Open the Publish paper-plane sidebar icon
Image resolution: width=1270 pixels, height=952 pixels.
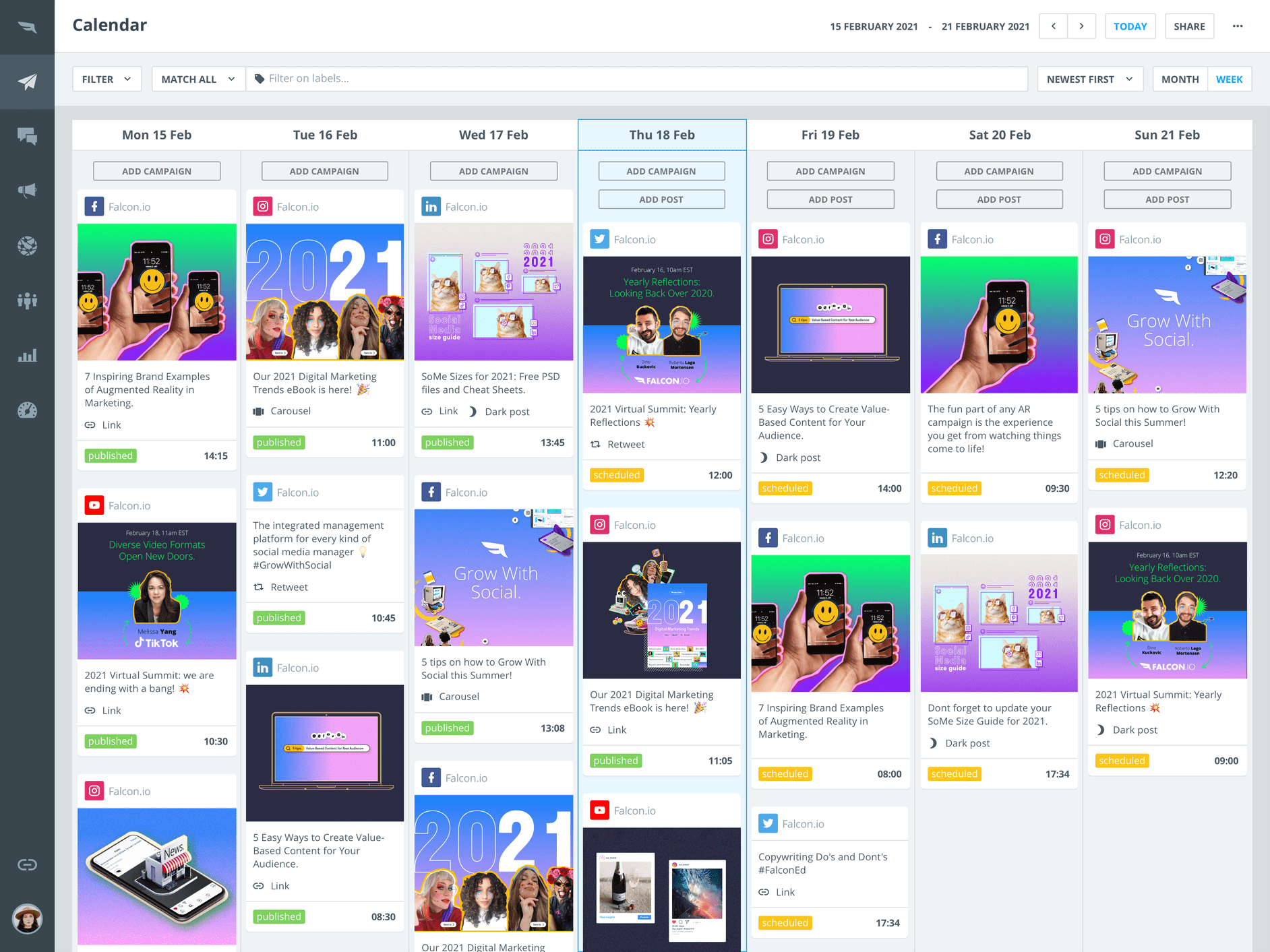click(x=27, y=82)
